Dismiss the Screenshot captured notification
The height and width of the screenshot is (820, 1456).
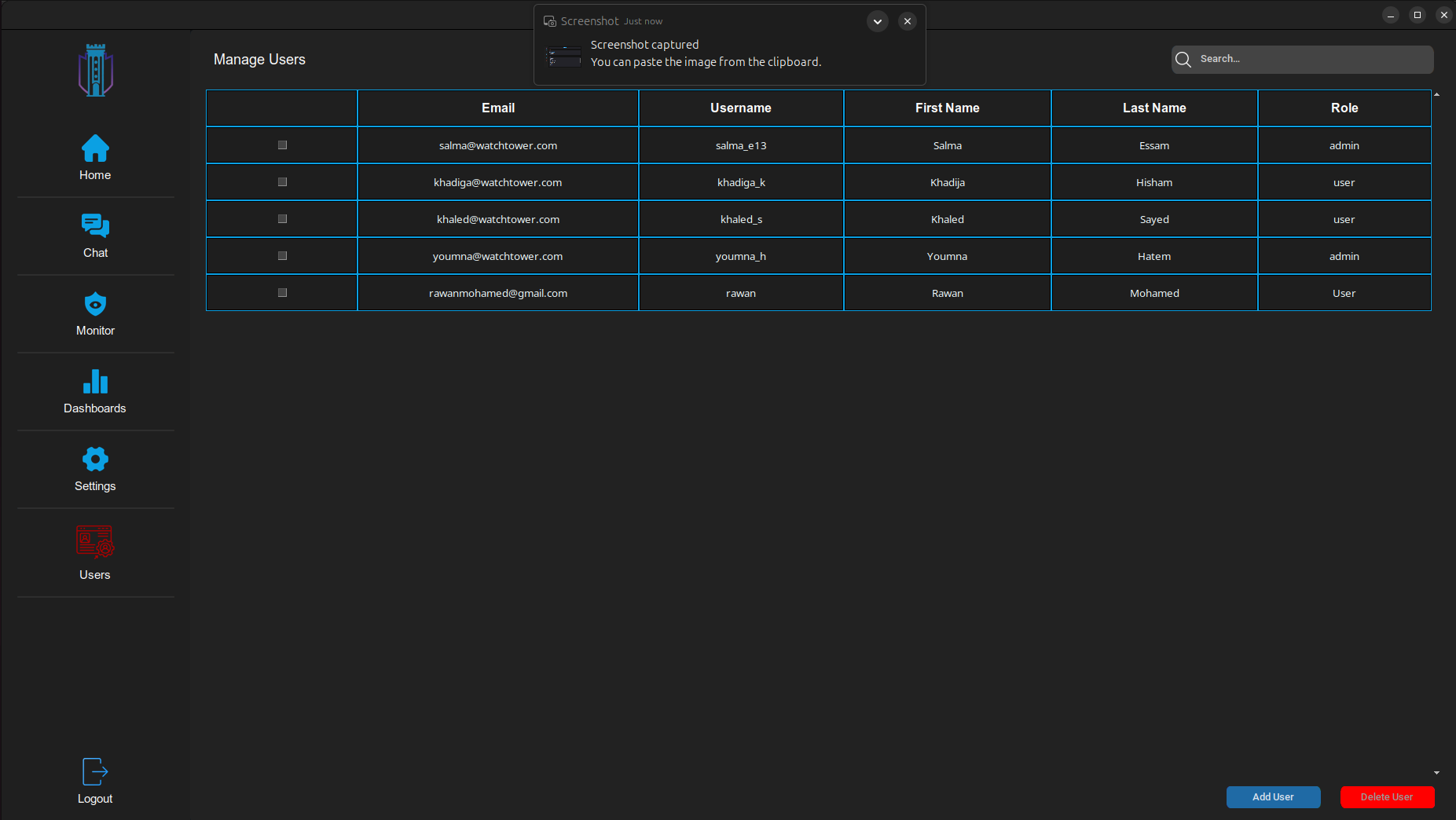(908, 21)
